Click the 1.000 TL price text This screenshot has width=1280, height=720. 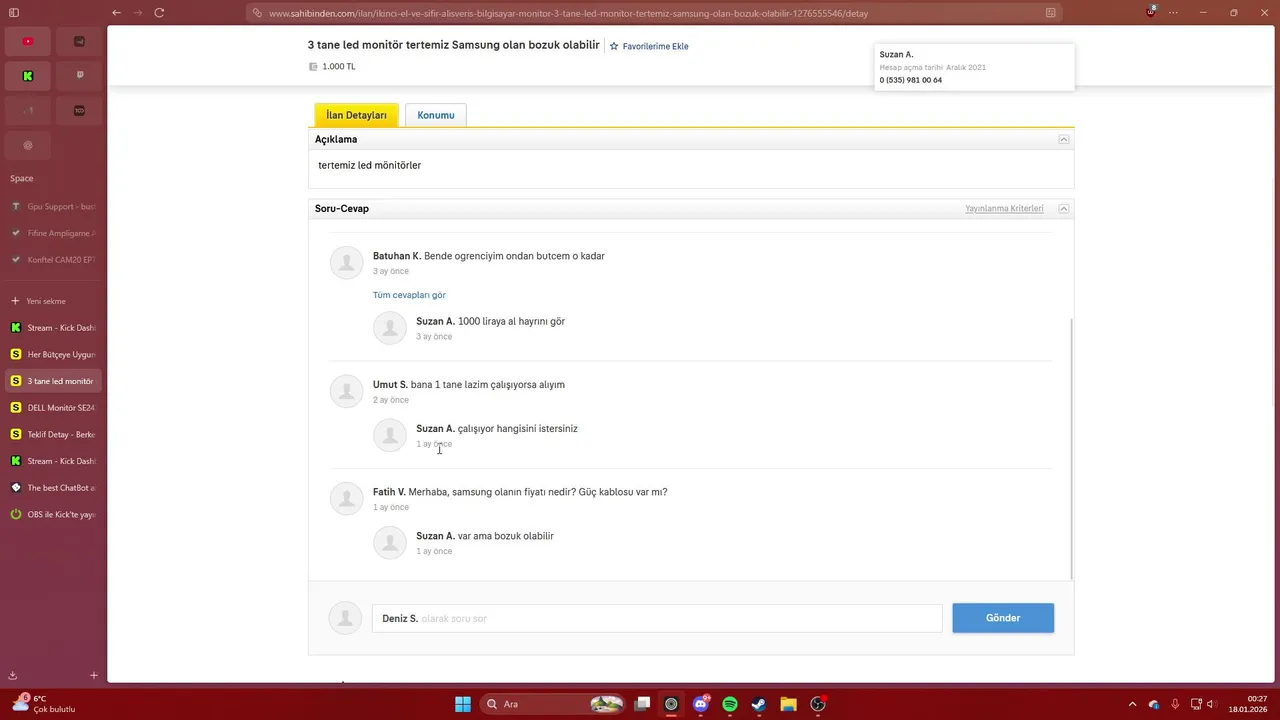[x=339, y=67]
